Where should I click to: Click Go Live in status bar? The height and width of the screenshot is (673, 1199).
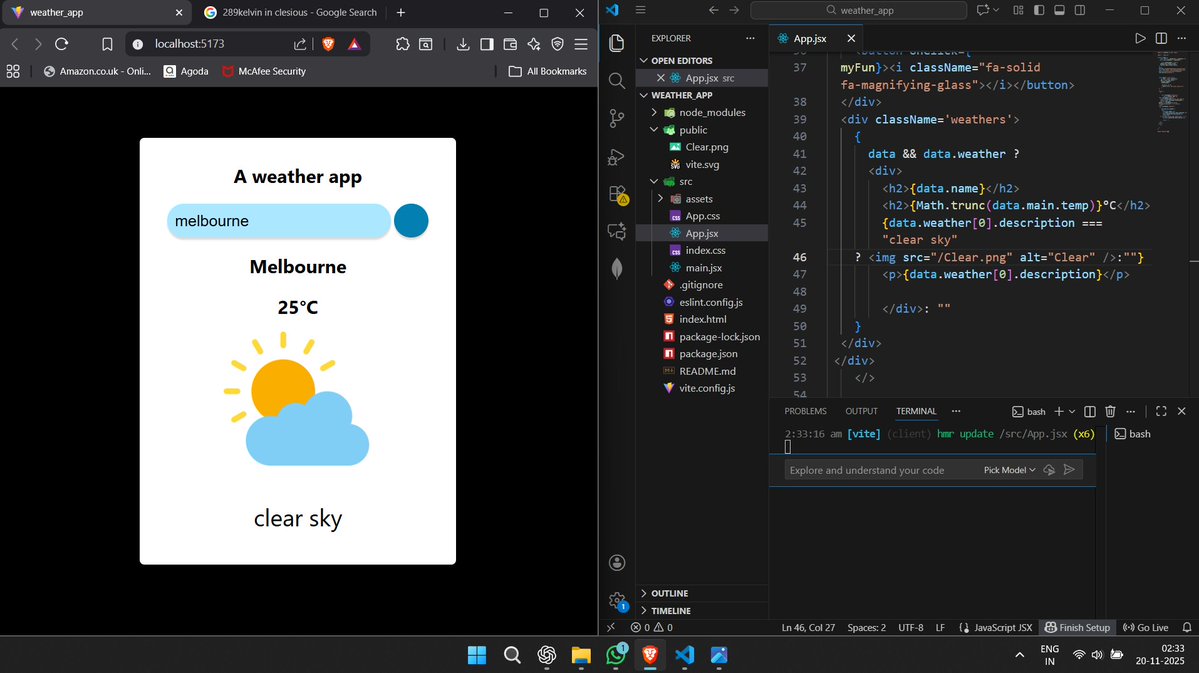pyautogui.click(x=1145, y=627)
